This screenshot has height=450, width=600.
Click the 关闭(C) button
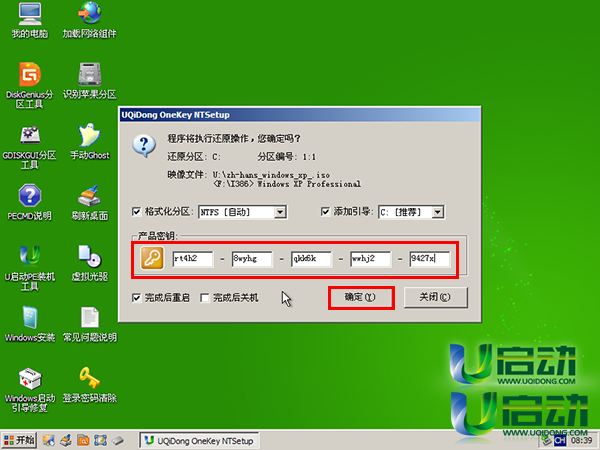[436, 297]
